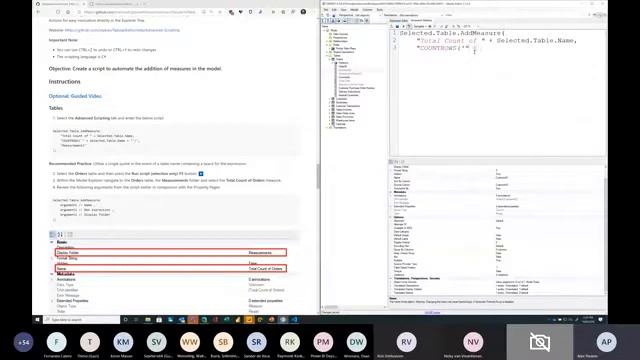The height and width of the screenshot is (360, 640).
Task: Click the icon right of the Run script icon
Action: pos(409,27)
